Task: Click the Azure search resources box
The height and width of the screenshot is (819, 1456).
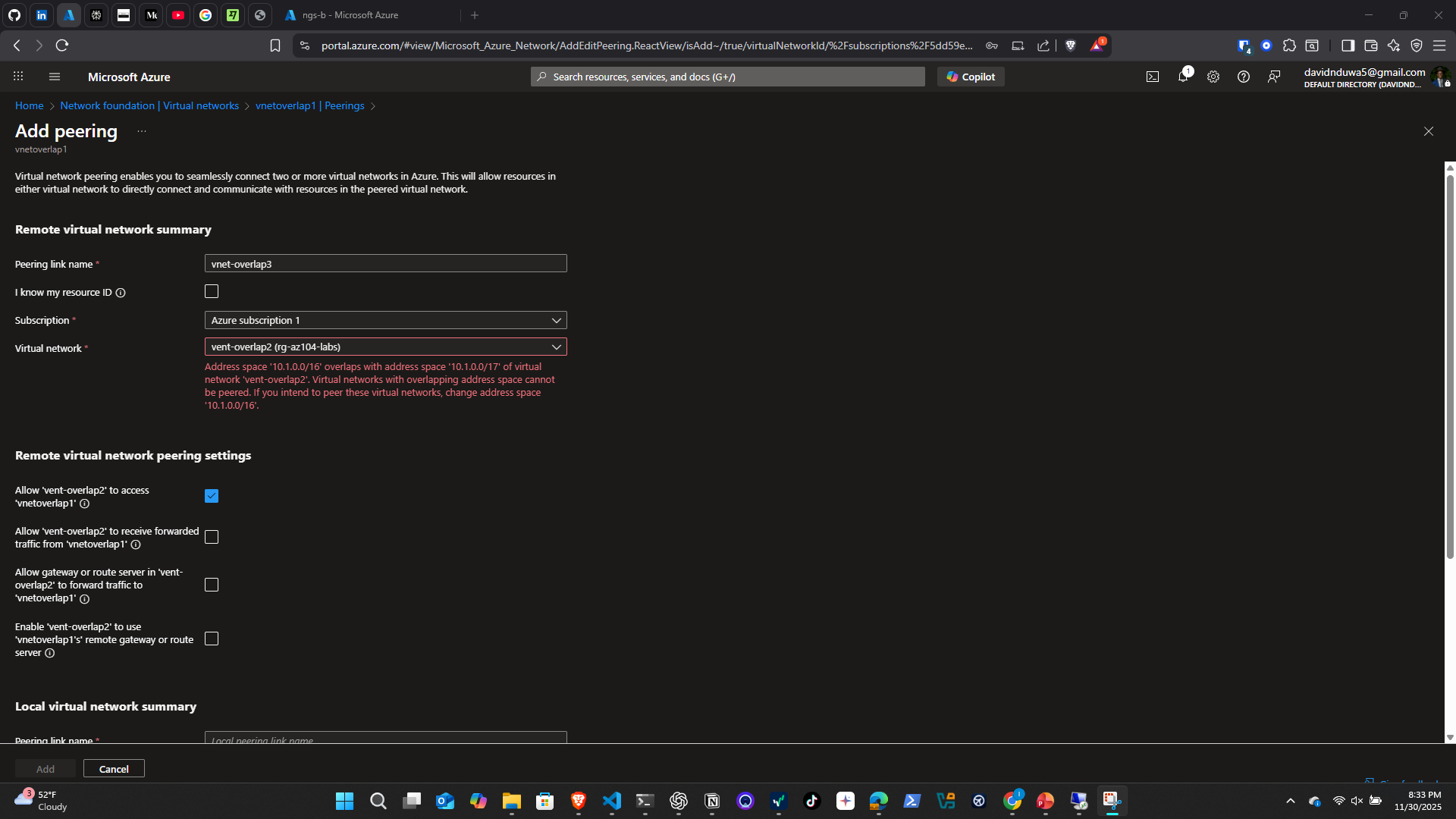Action: 727,77
